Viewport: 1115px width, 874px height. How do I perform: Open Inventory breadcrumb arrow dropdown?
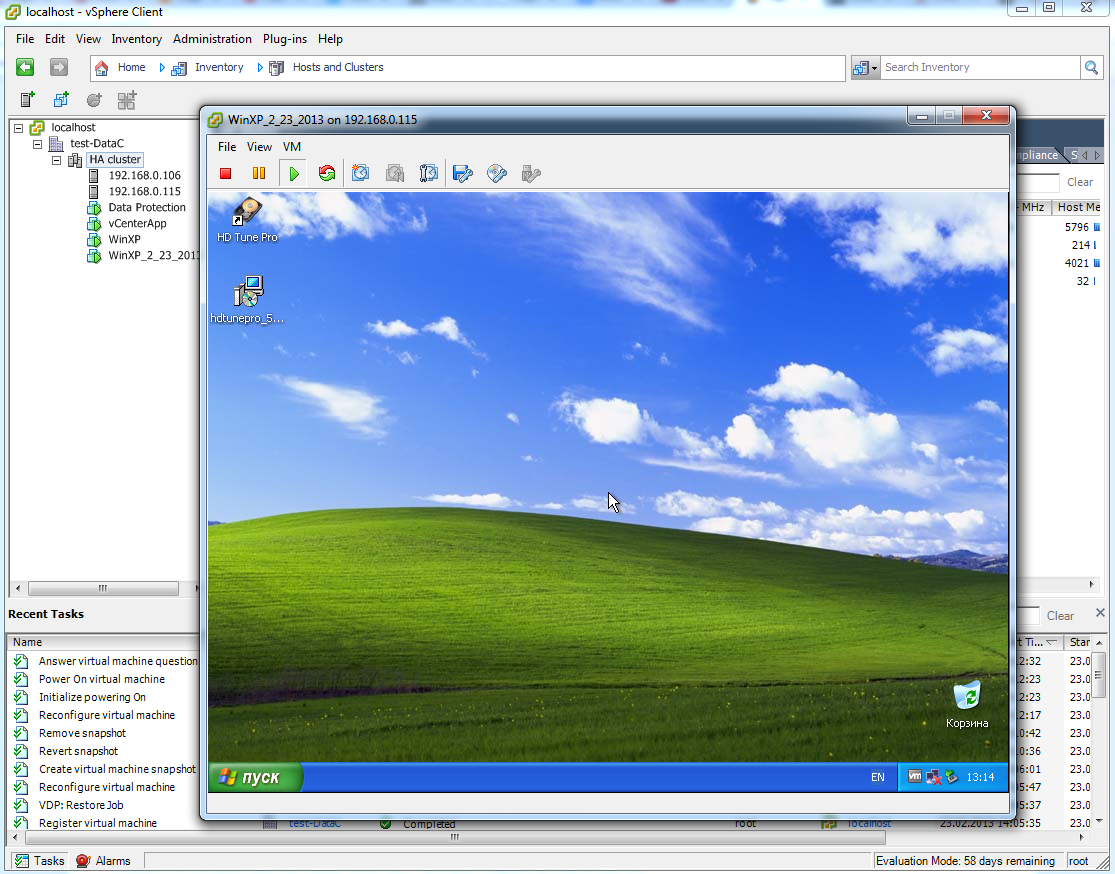point(260,68)
